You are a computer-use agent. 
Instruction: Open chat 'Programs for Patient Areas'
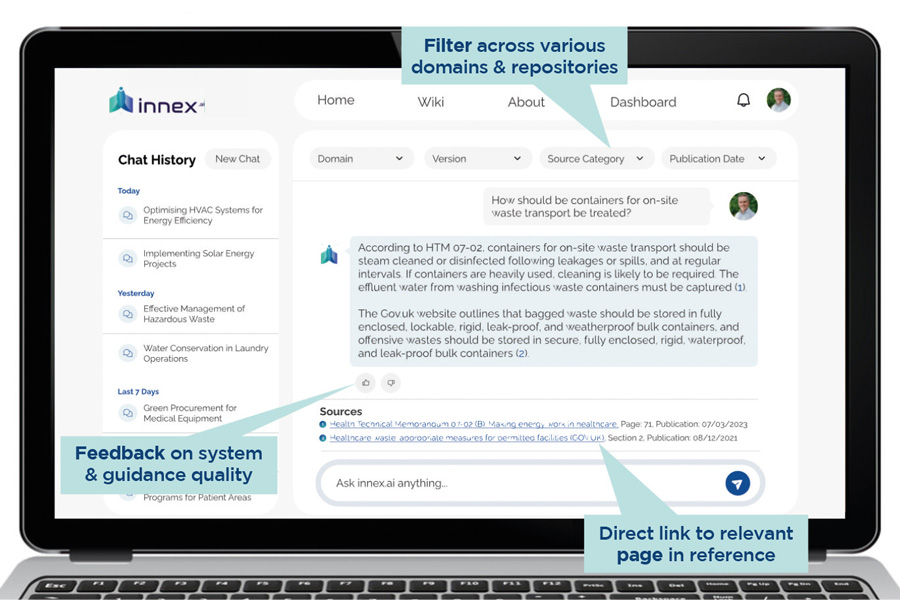197,497
